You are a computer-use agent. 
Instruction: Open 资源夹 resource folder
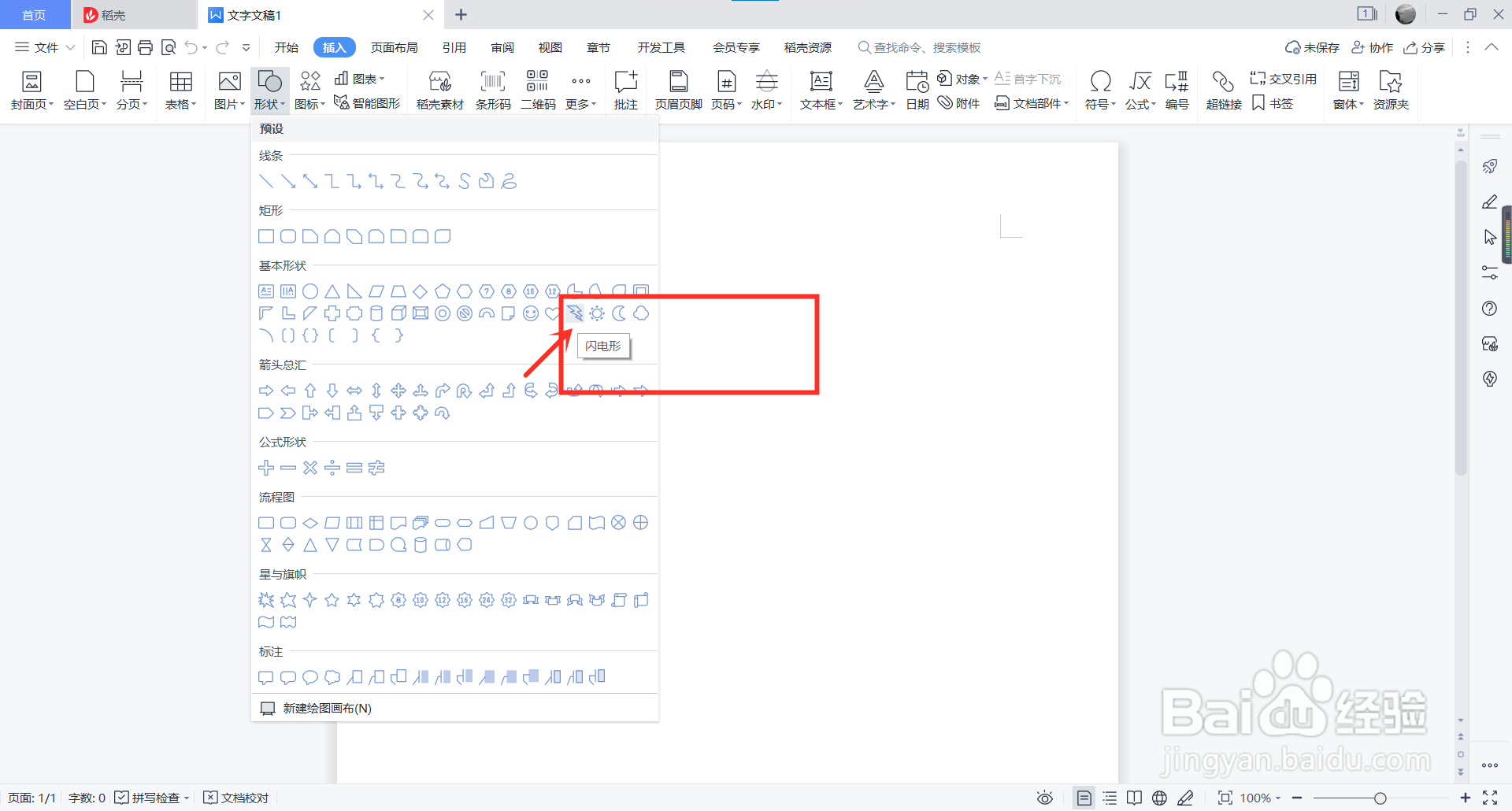[1391, 90]
